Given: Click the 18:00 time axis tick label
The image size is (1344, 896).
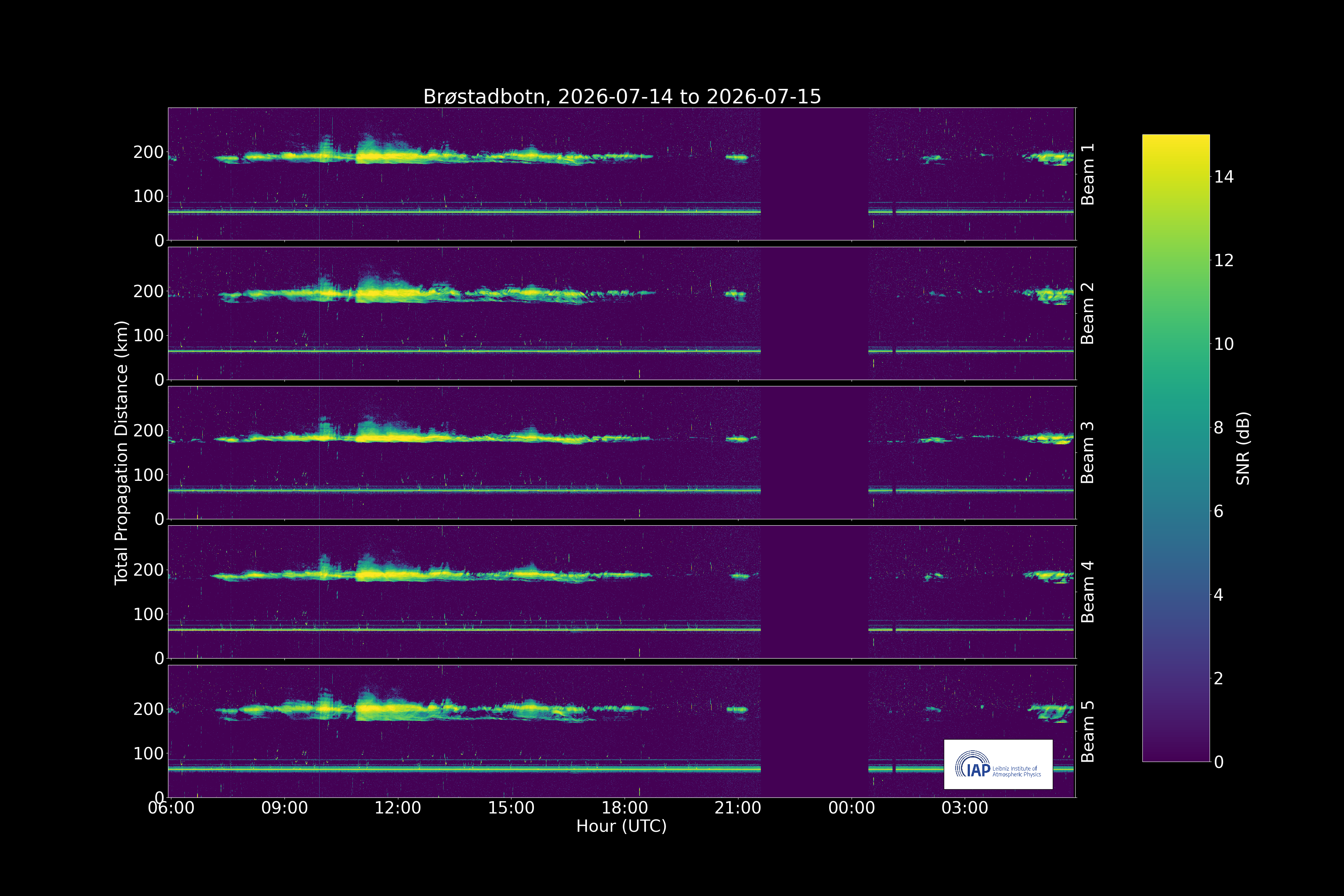Looking at the screenshot, I should tap(625, 808).
